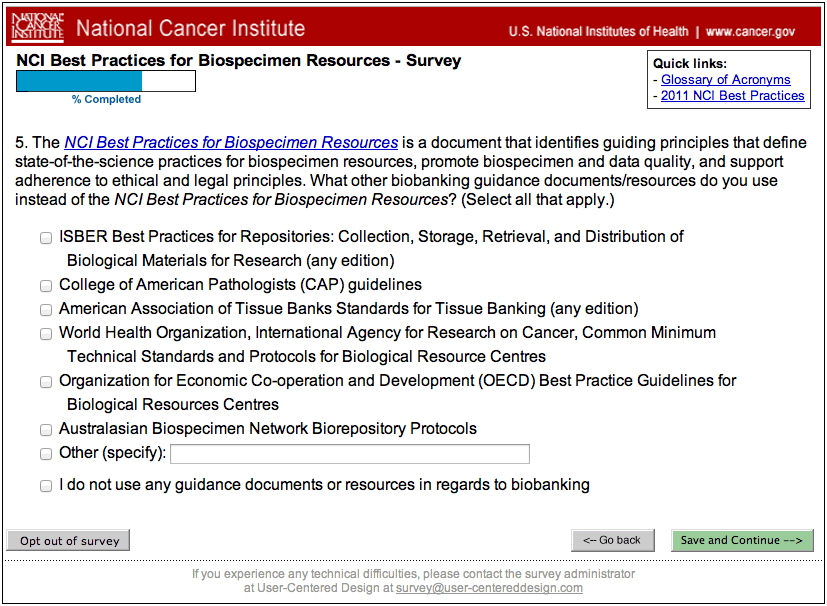This screenshot has height=606, width=827.
Task: Open the 2011 NCI Best Practices link
Action: click(732, 96)
